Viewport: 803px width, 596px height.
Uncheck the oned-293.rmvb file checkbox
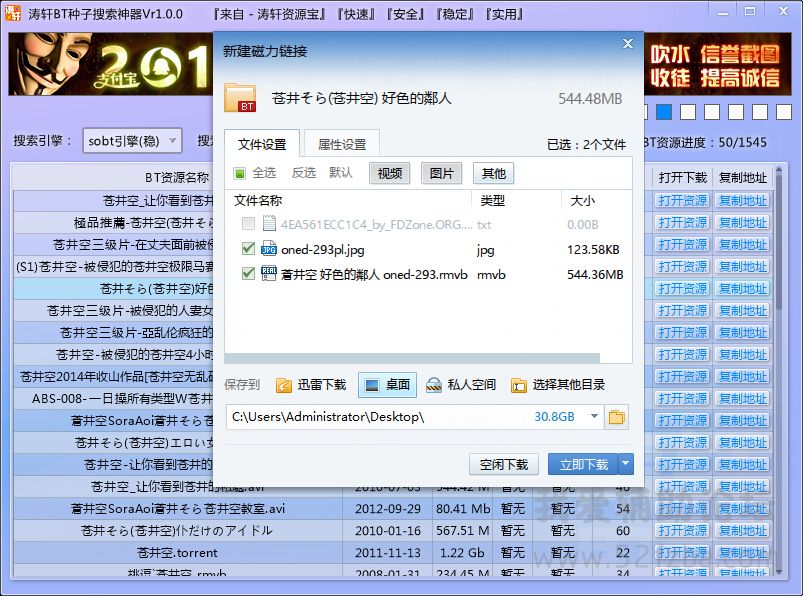click(248, 274)
